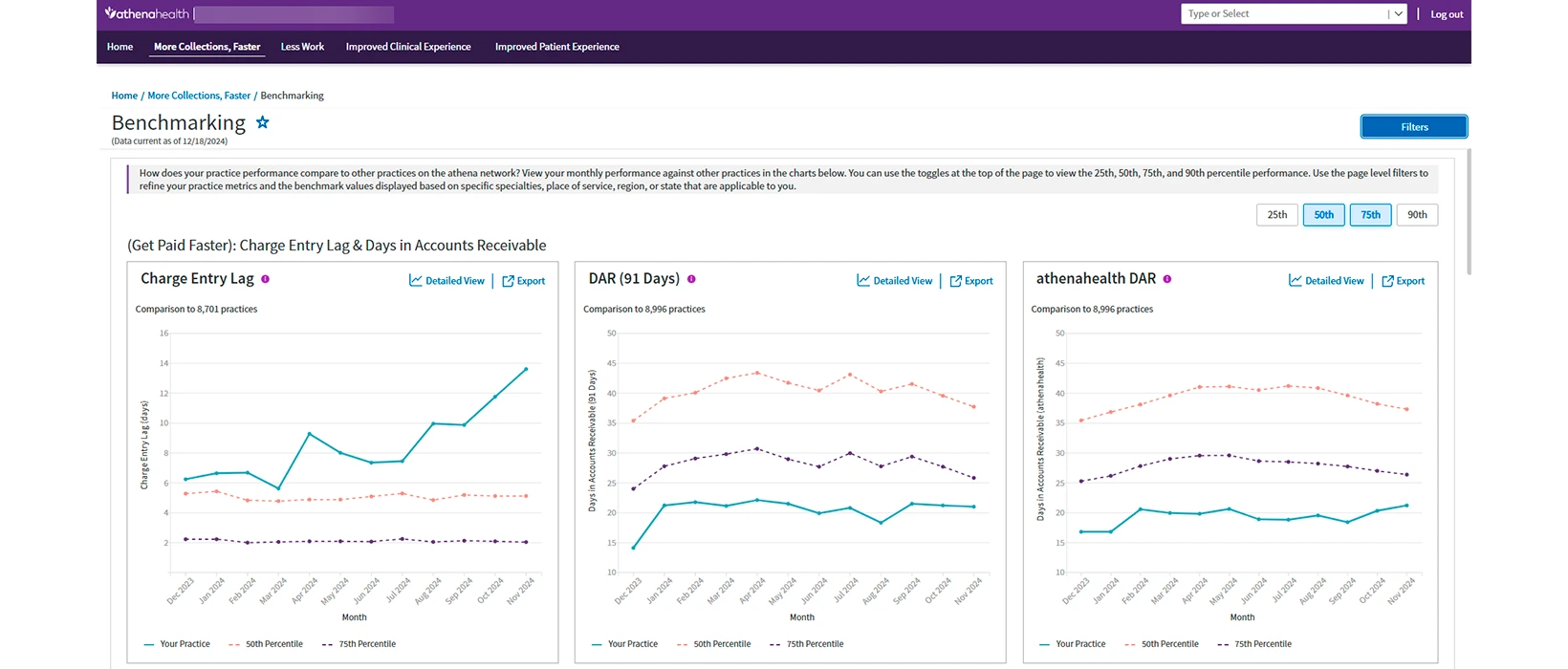This screenshot has height=669, width=1568.
Task: Open the Less Work navigation menu
Action: [302, 47]
